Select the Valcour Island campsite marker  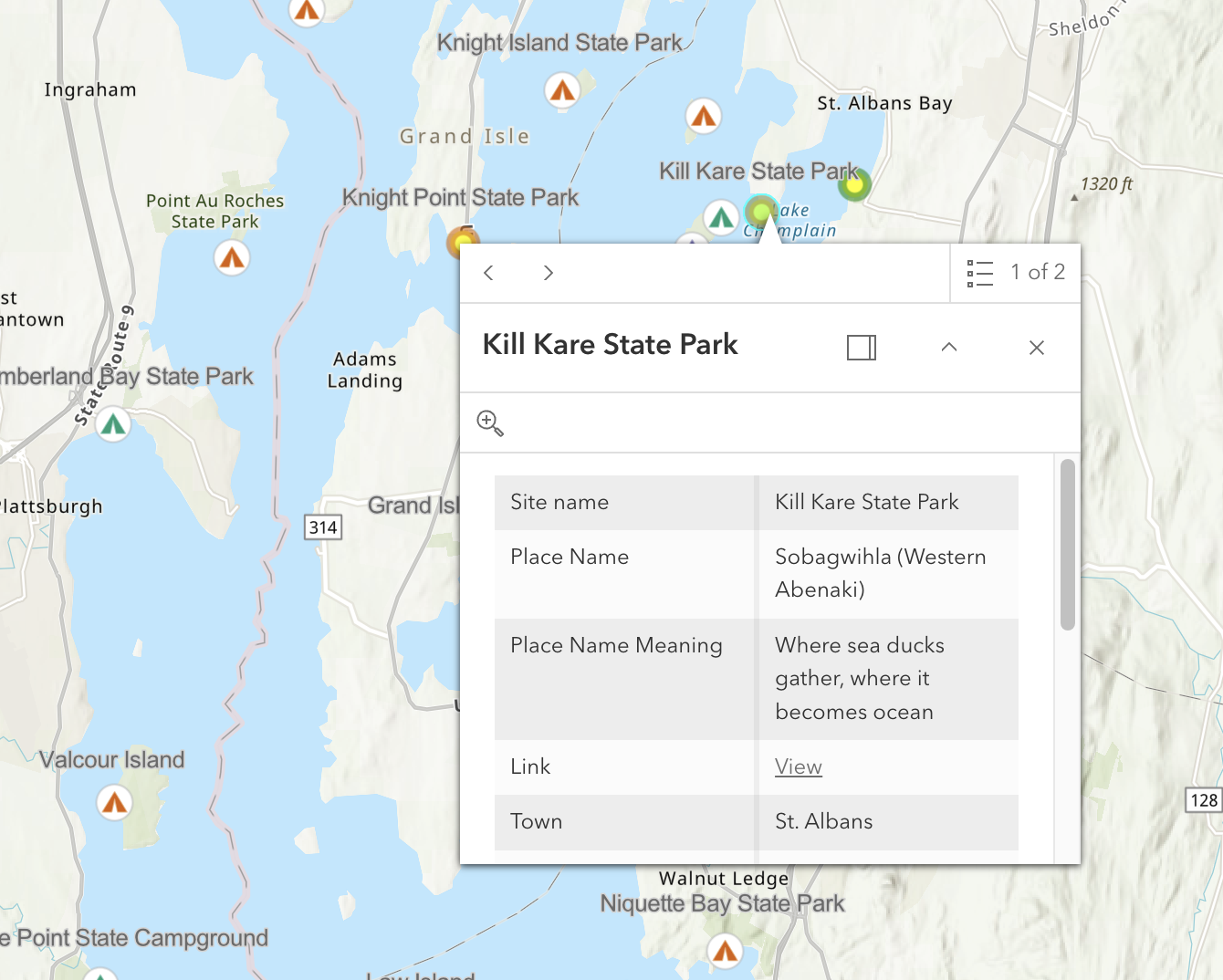(114, 803)
